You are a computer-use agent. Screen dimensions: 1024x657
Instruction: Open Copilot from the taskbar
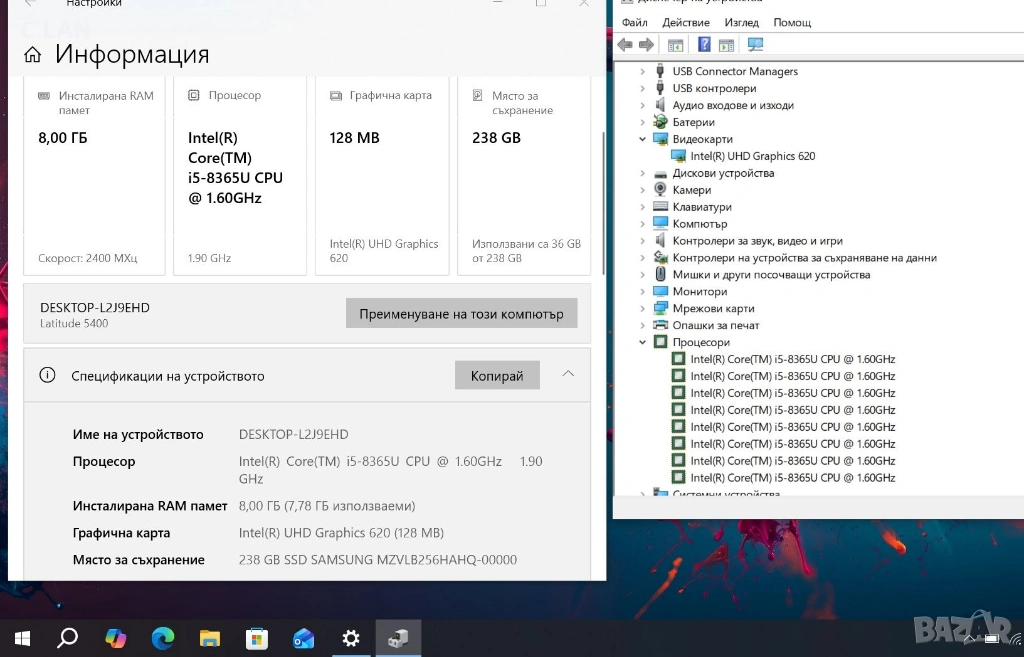click(116, 637)
